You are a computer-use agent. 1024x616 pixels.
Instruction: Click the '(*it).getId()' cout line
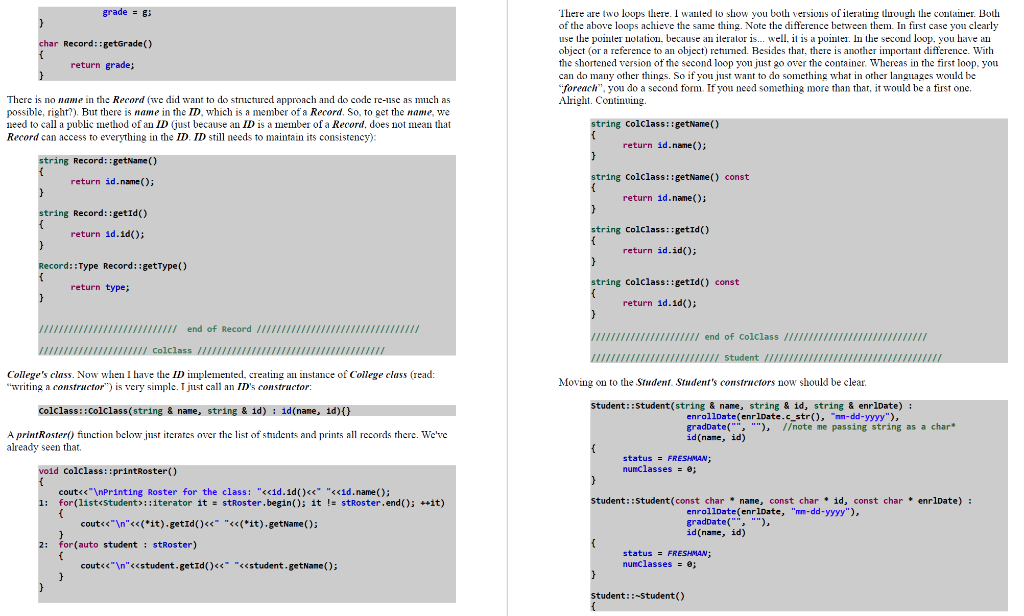(199, 524)
